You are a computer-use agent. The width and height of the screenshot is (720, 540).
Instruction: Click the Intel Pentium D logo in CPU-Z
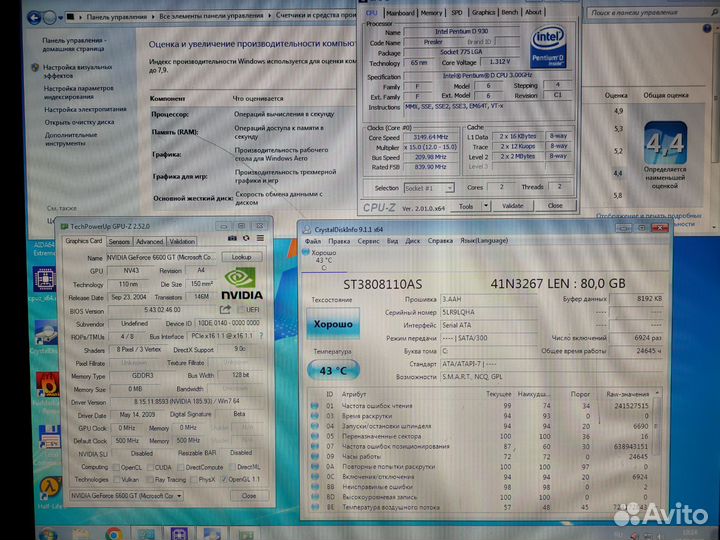coord(547,47)
